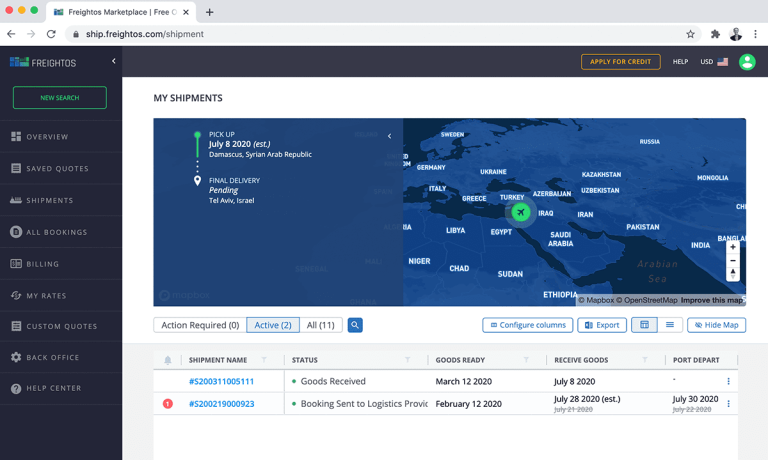Open My Rates in the sidebar
The width and height of the screenshot is (768, 460).
point(46,296)
